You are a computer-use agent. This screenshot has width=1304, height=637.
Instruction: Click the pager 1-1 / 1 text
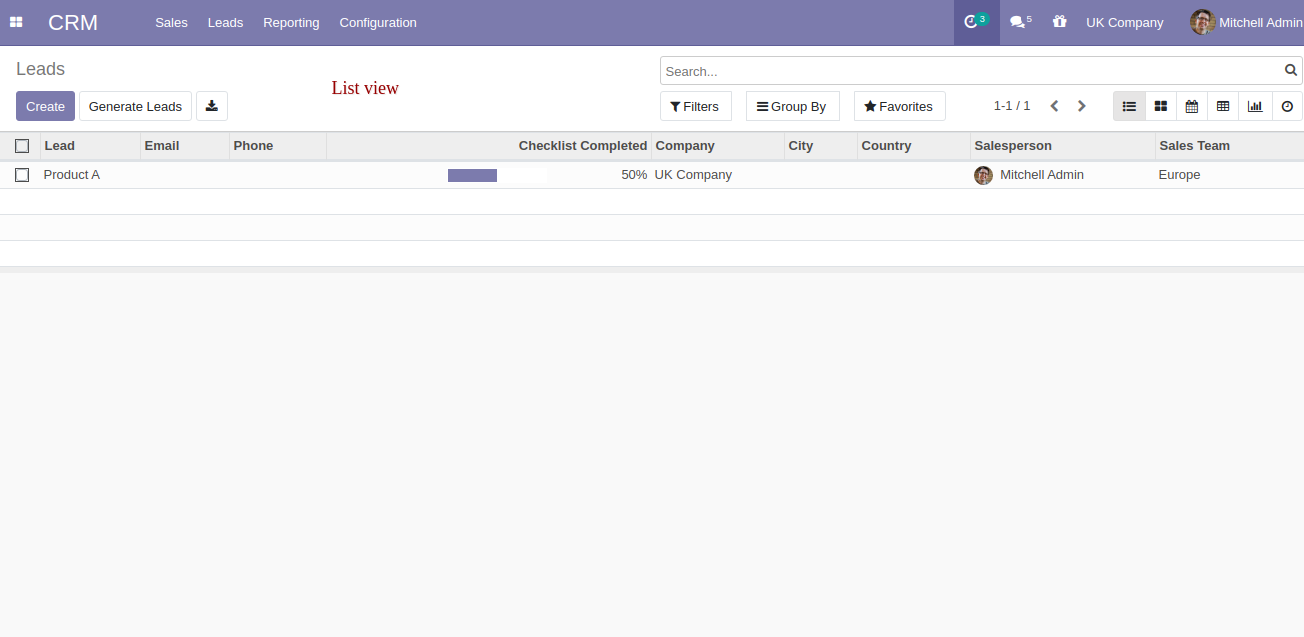click(x=1012, y=105)
